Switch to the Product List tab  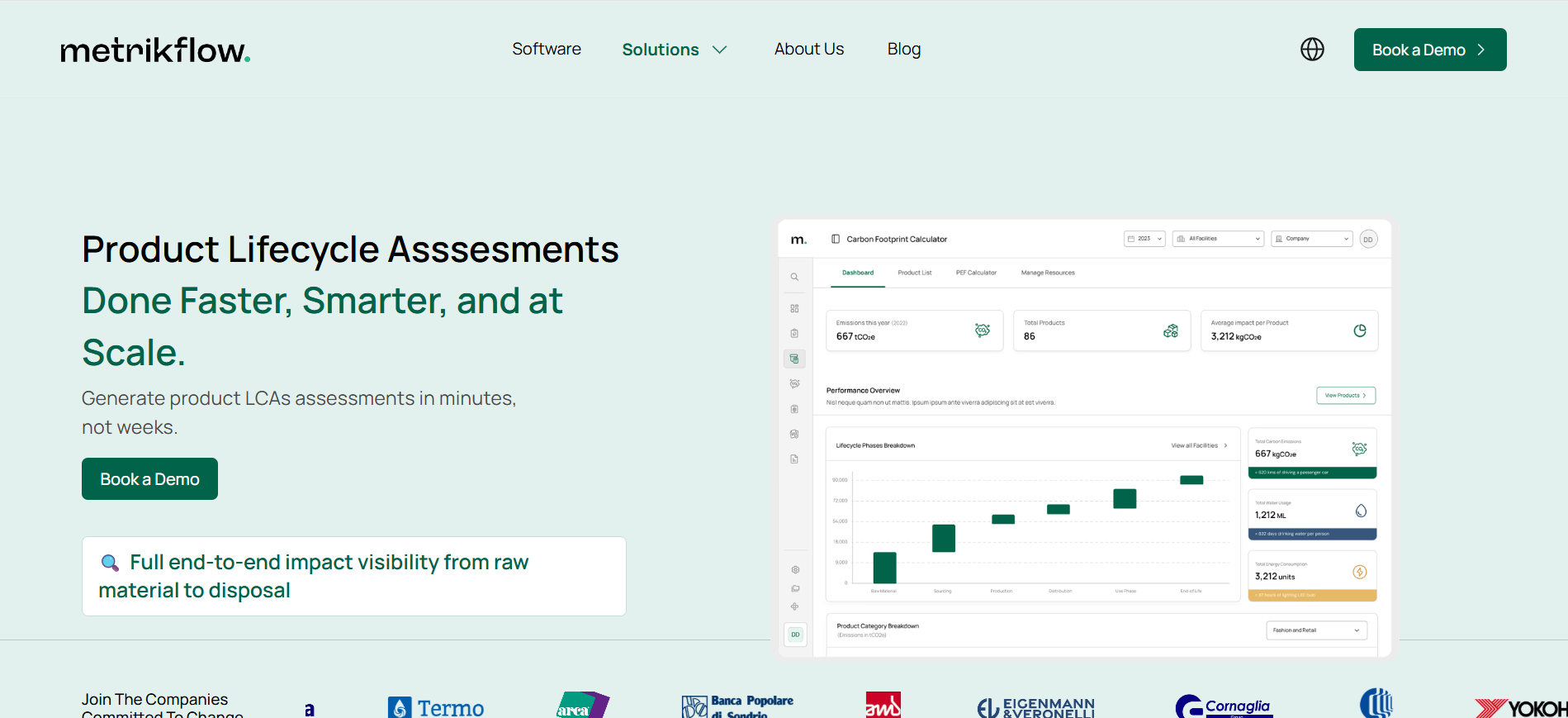coord(915,273)
